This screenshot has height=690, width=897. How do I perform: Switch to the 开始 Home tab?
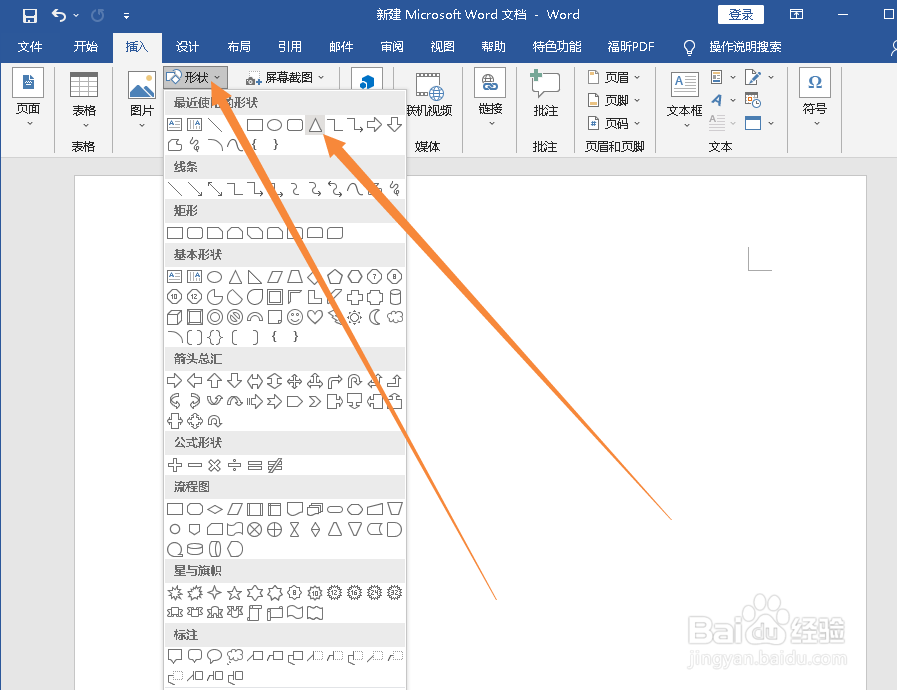(86, 46)
